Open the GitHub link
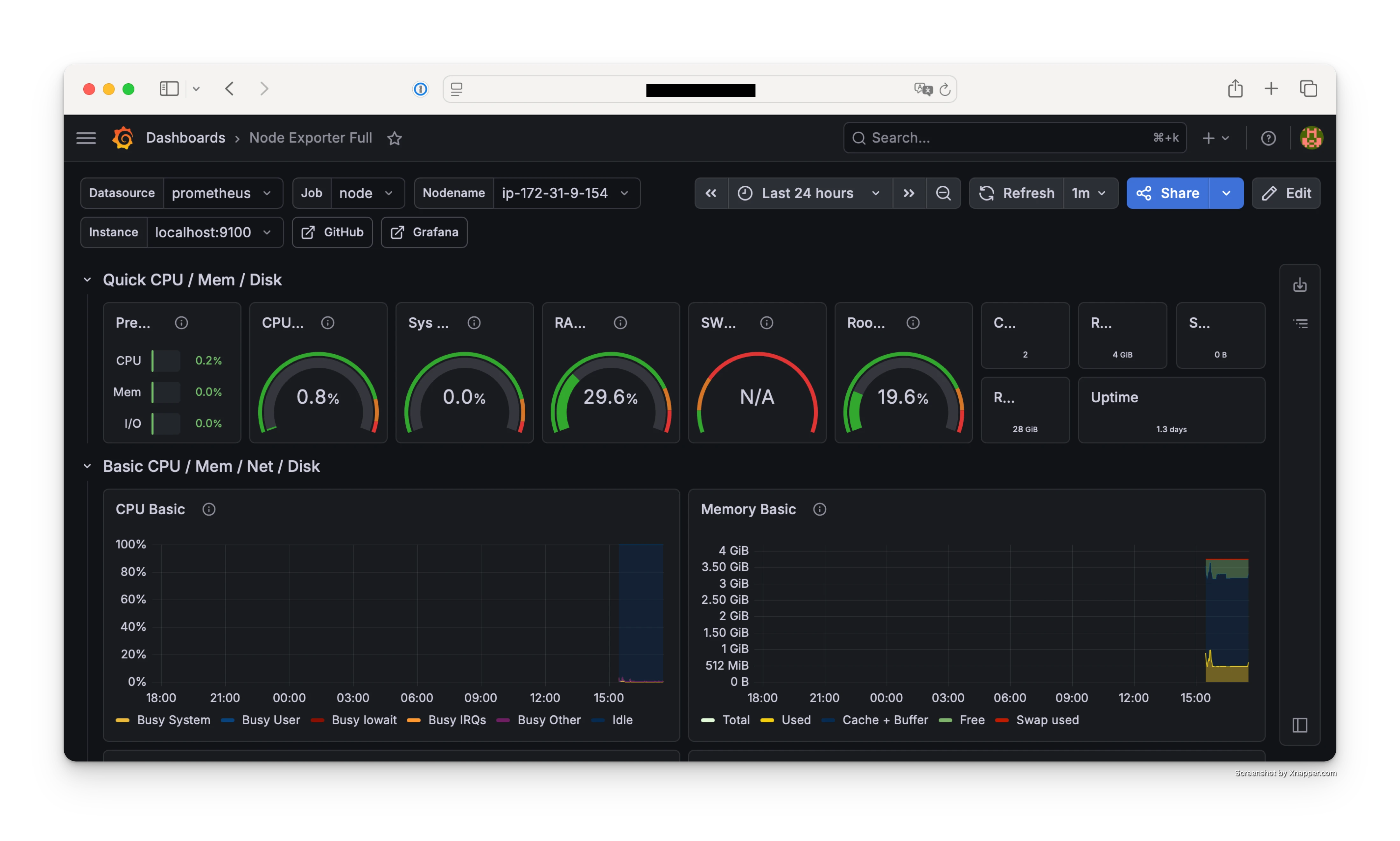 point(332,232)
